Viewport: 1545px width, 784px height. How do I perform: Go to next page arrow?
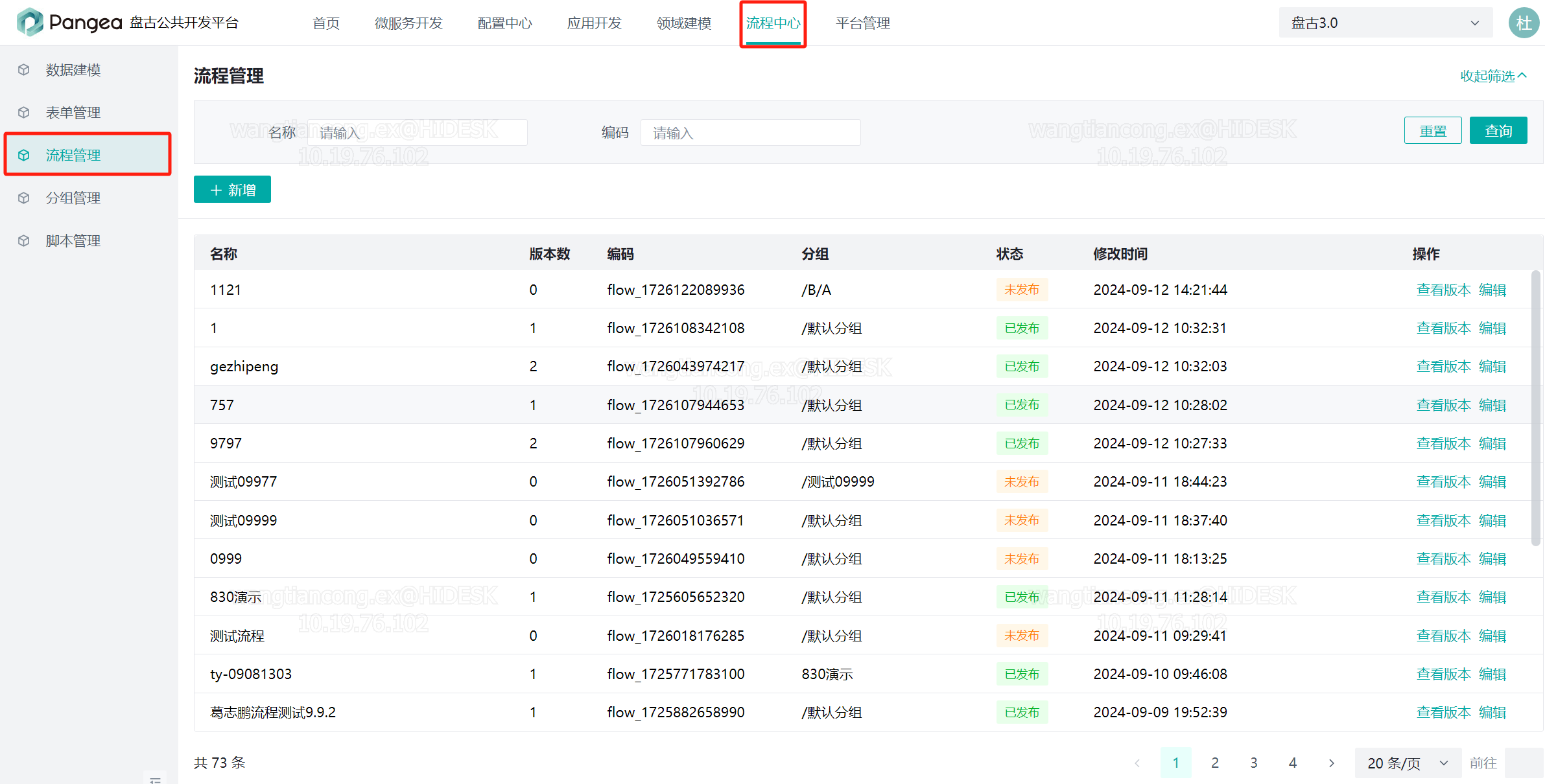pos(1332,763)
